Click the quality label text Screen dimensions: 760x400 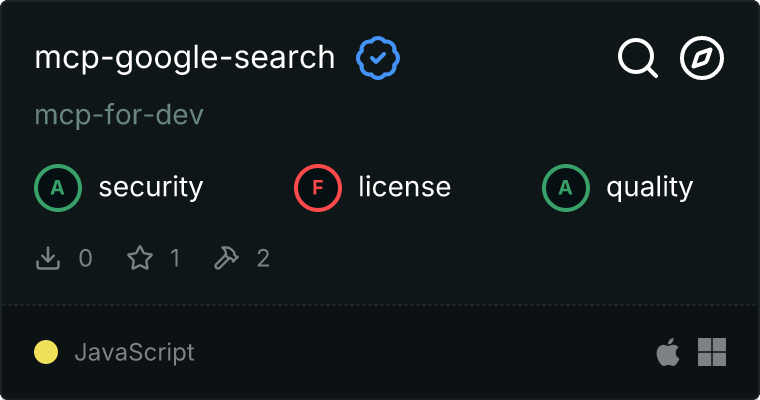[650, 187]
